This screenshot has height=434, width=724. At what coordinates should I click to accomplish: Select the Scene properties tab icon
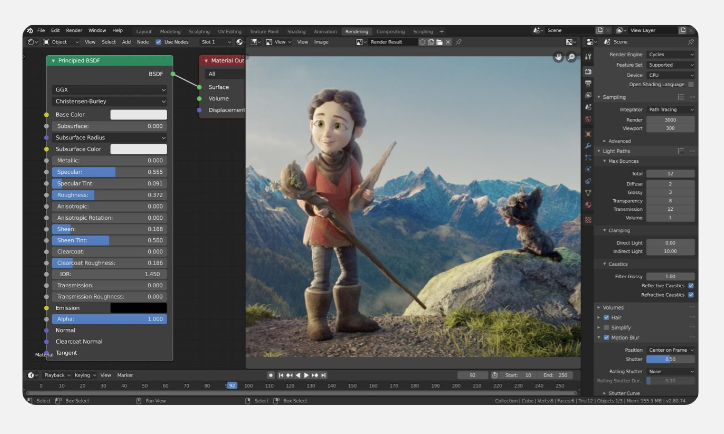point(588,107)
